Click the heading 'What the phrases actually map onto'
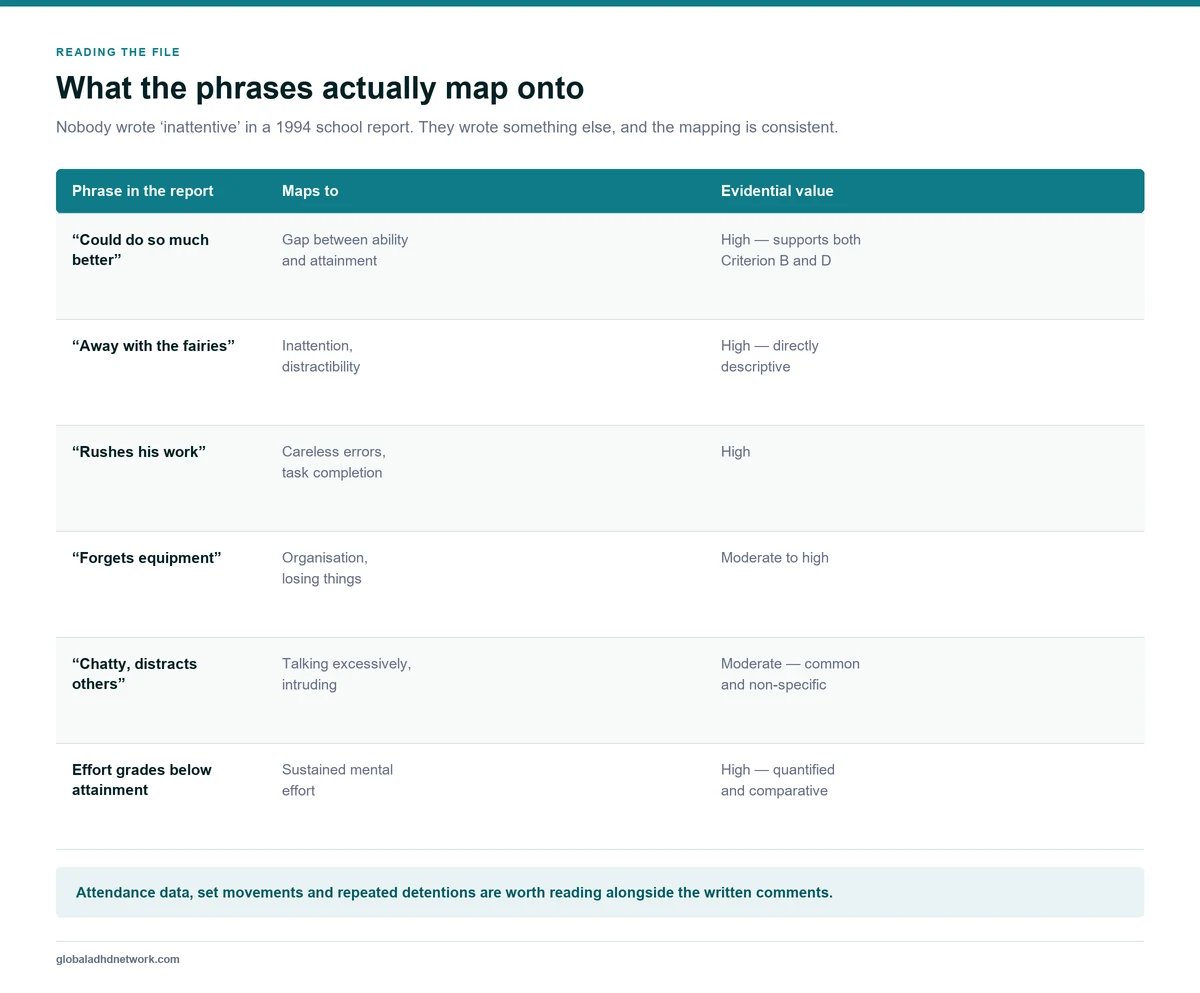 320,88
